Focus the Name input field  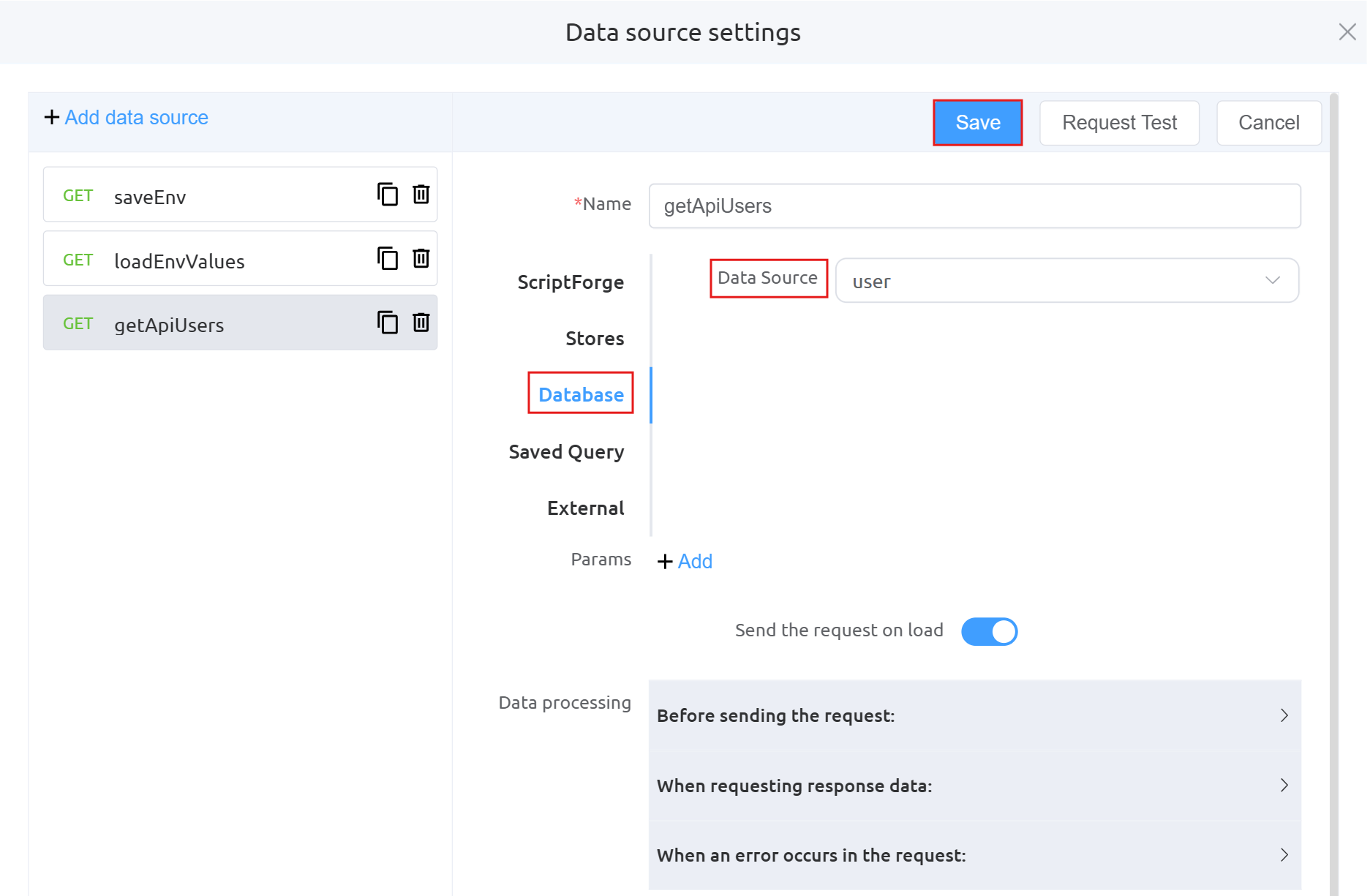tap(974, 206)
